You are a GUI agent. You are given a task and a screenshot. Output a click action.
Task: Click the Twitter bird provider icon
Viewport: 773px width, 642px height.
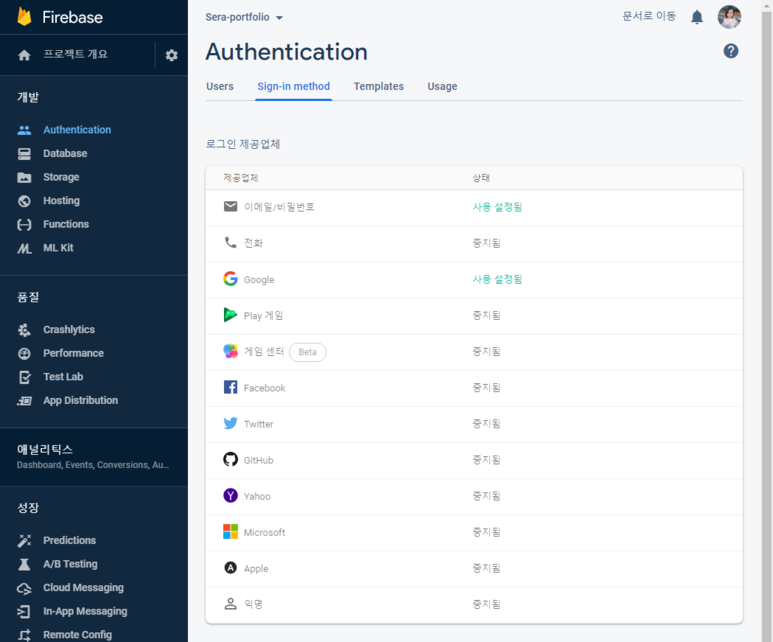pos(230,423)
